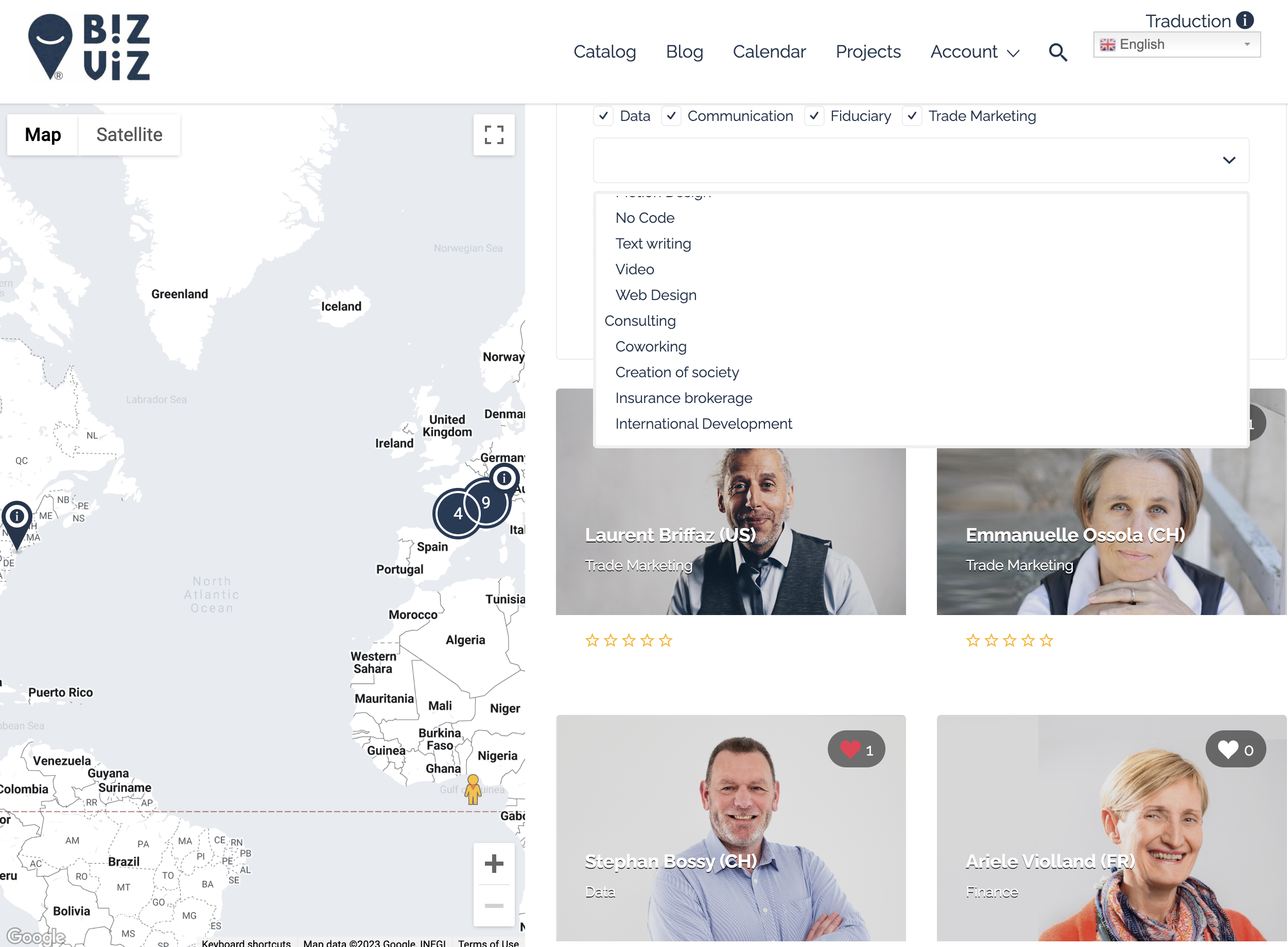Click the subcategory select input field
Image resolution: width=1288 pixels, height=947 pixels.
[921, 161]
